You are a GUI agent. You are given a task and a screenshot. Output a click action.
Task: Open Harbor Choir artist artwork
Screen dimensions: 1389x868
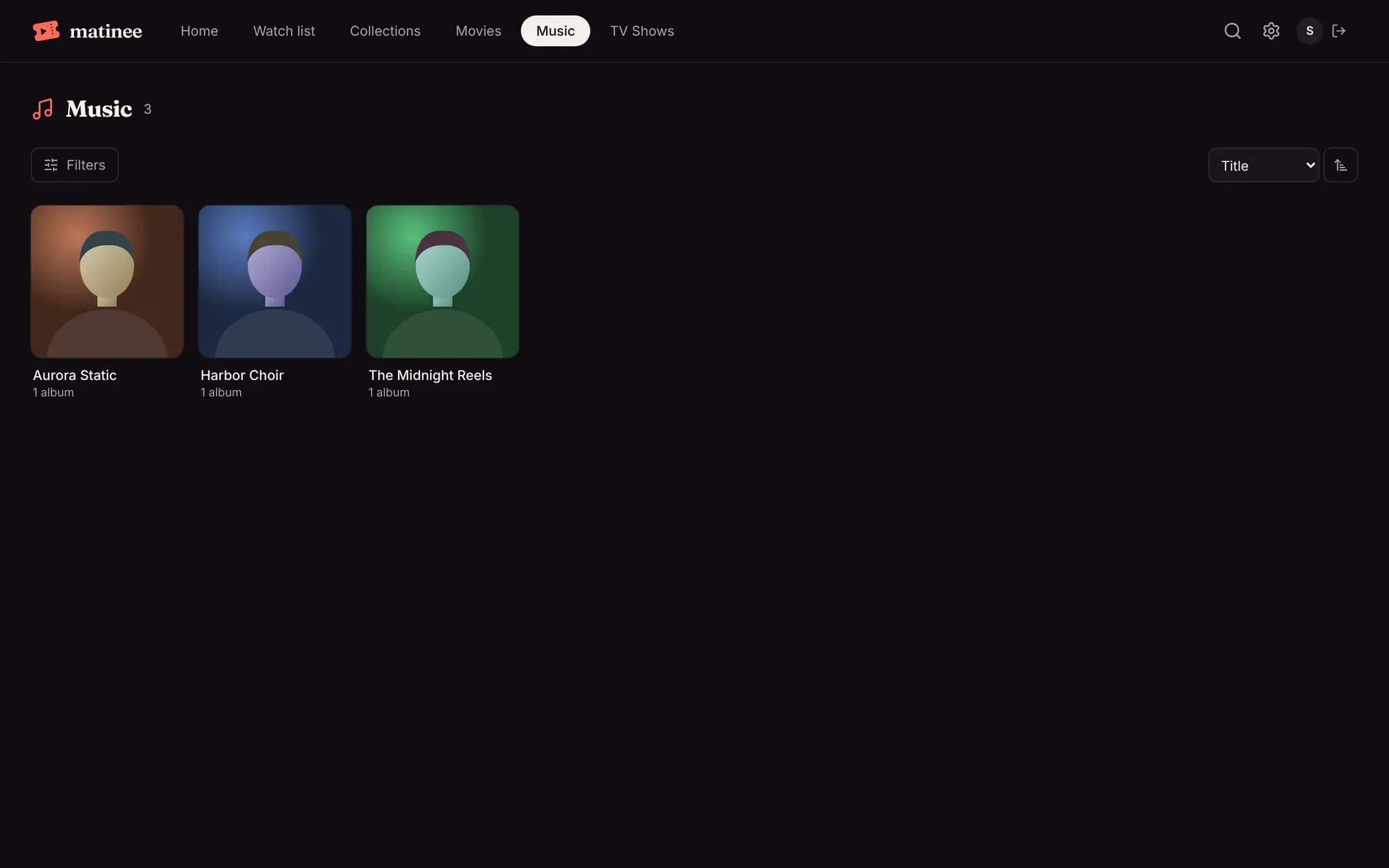click(275, 281)
